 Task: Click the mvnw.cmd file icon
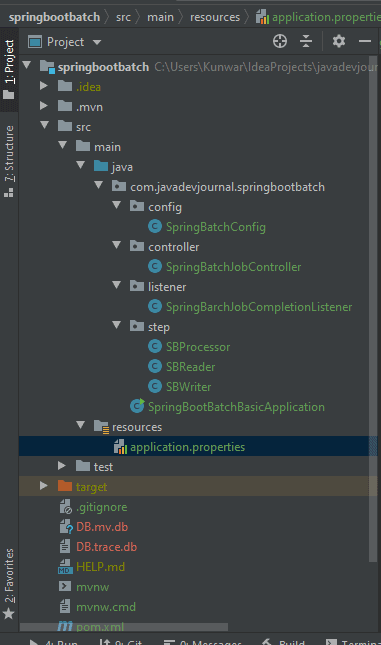(x=65, y=606)
